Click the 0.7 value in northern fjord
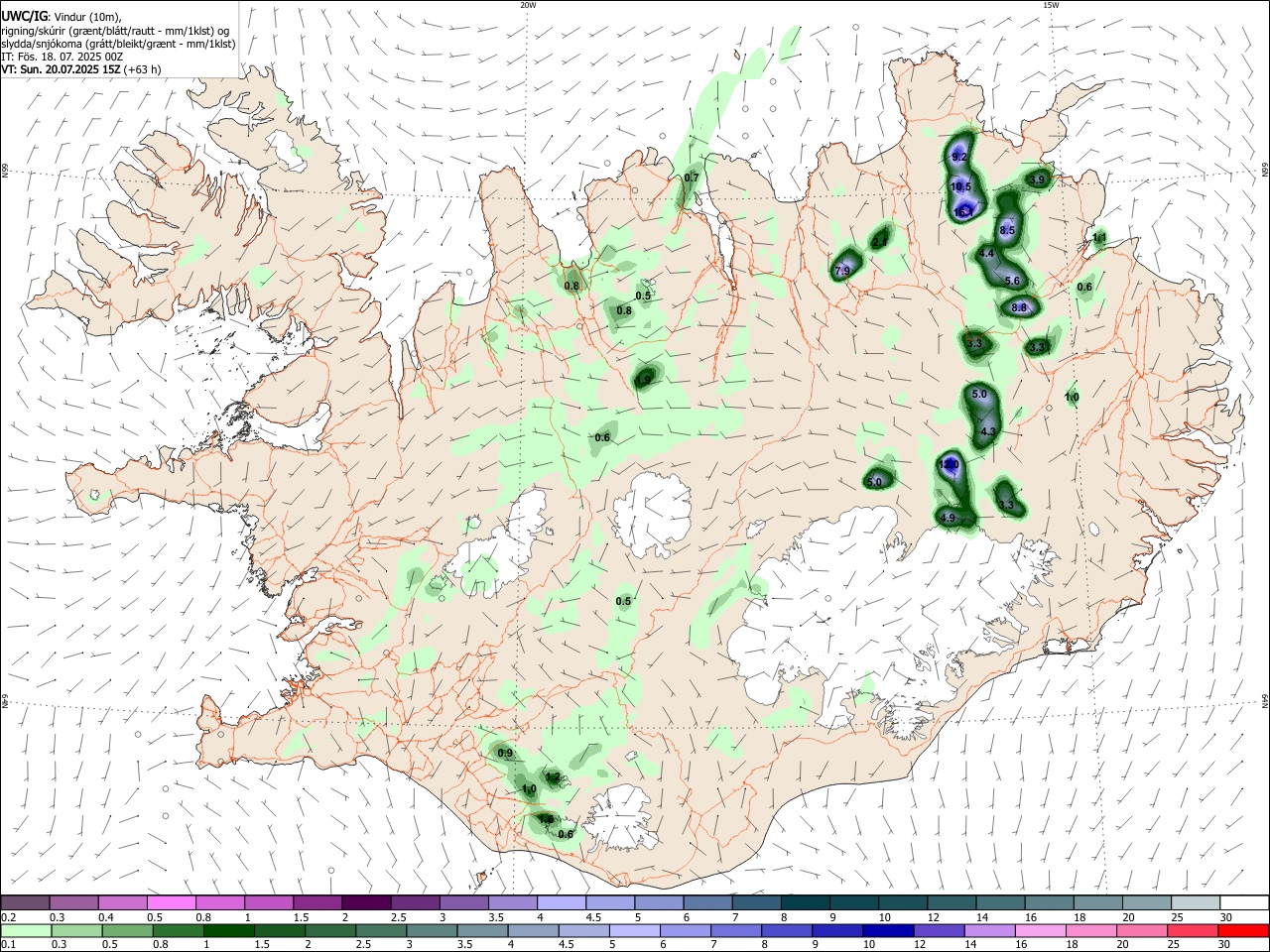The height and width of the screenshot is (952, 1270). pyautogui.click(x=692, y=178)
